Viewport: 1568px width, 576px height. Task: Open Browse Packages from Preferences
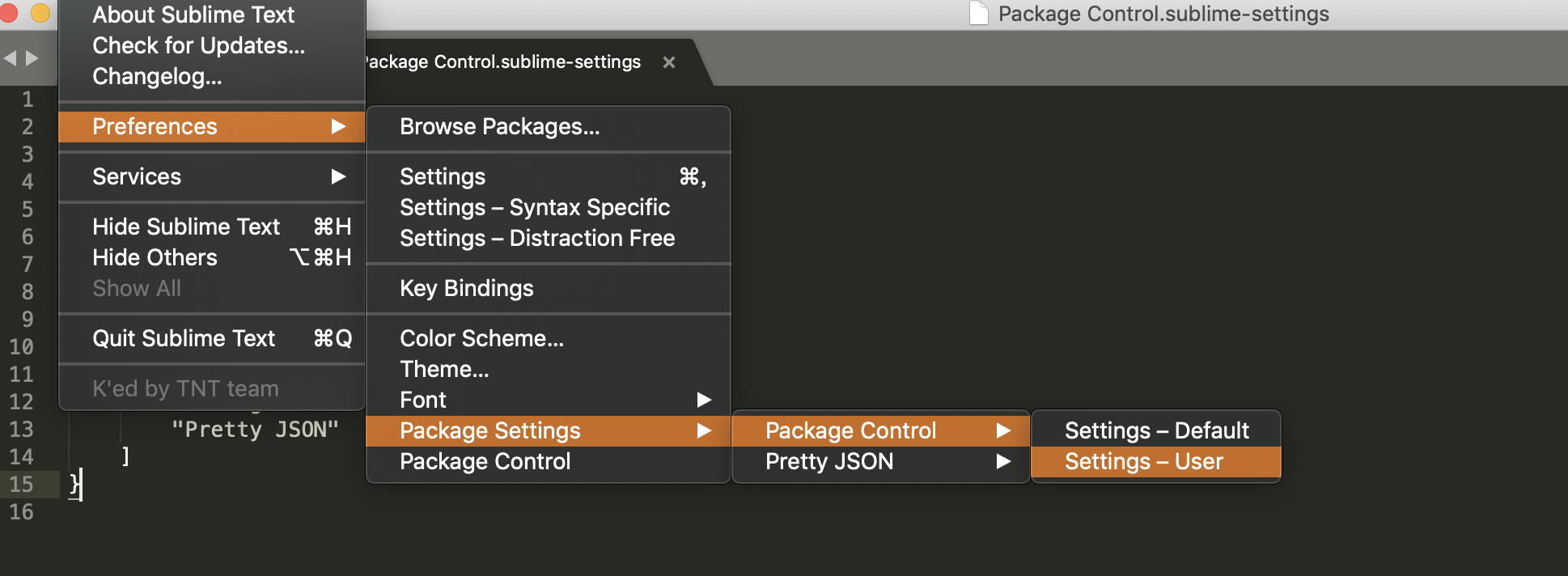[549, 126]
